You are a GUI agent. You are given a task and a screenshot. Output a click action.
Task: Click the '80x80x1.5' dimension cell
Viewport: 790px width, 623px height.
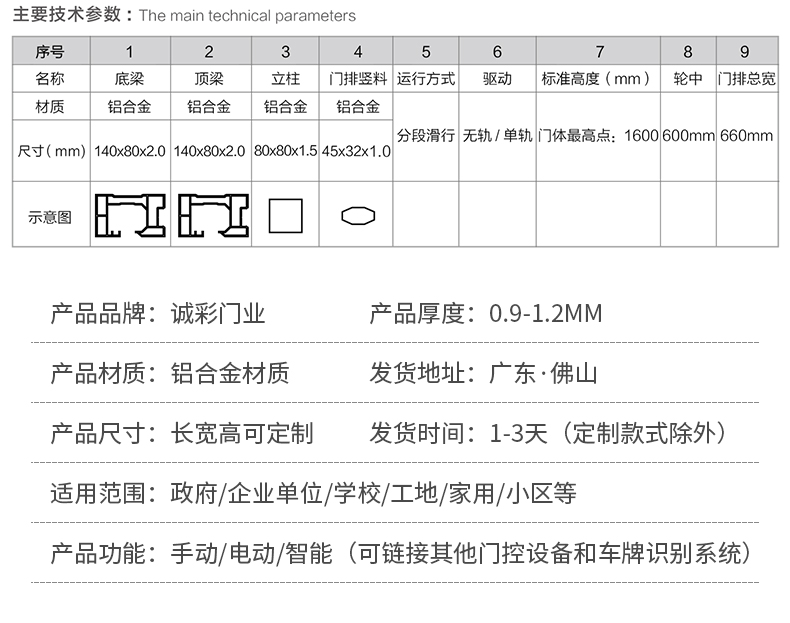point(286,151)
